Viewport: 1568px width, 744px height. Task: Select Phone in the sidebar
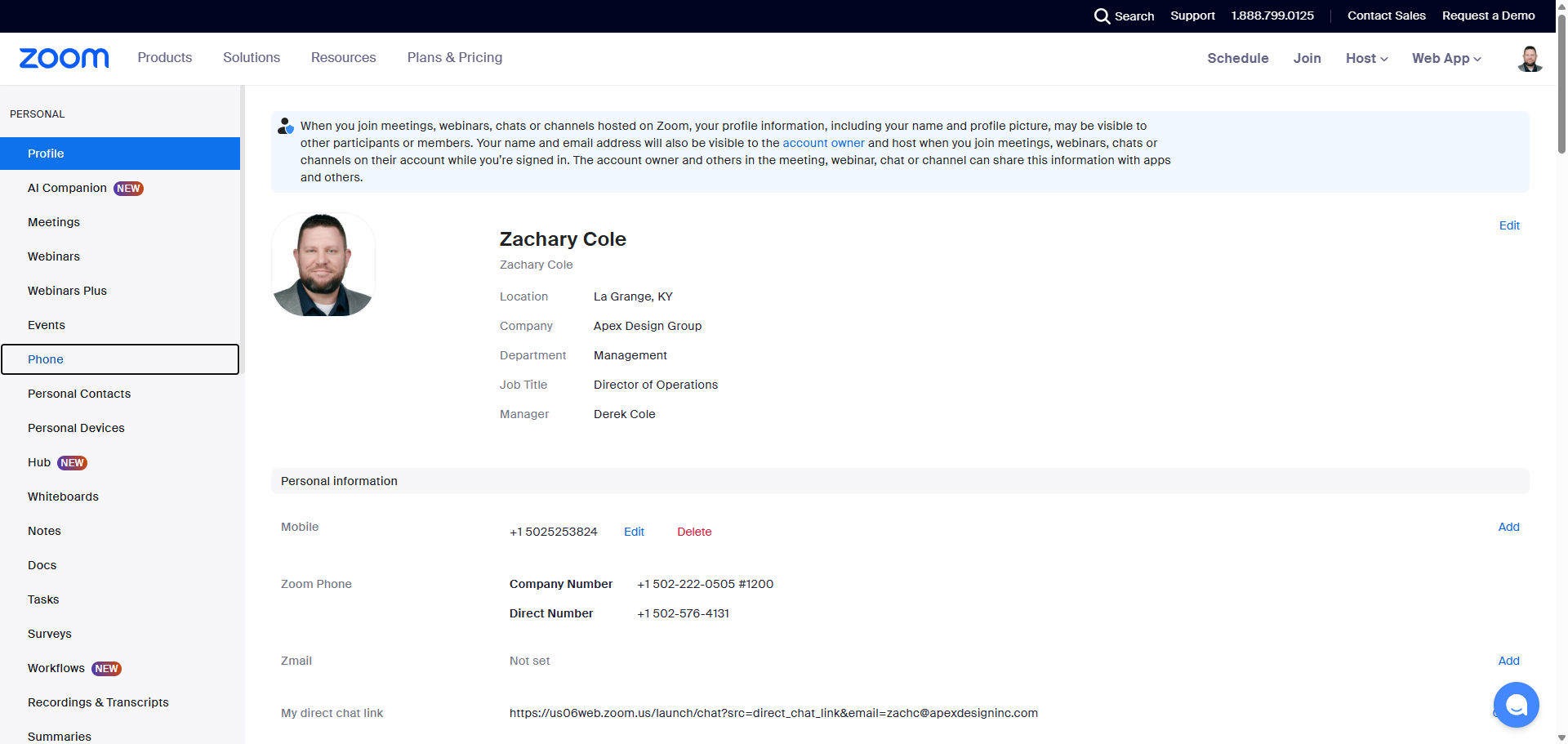46,359
